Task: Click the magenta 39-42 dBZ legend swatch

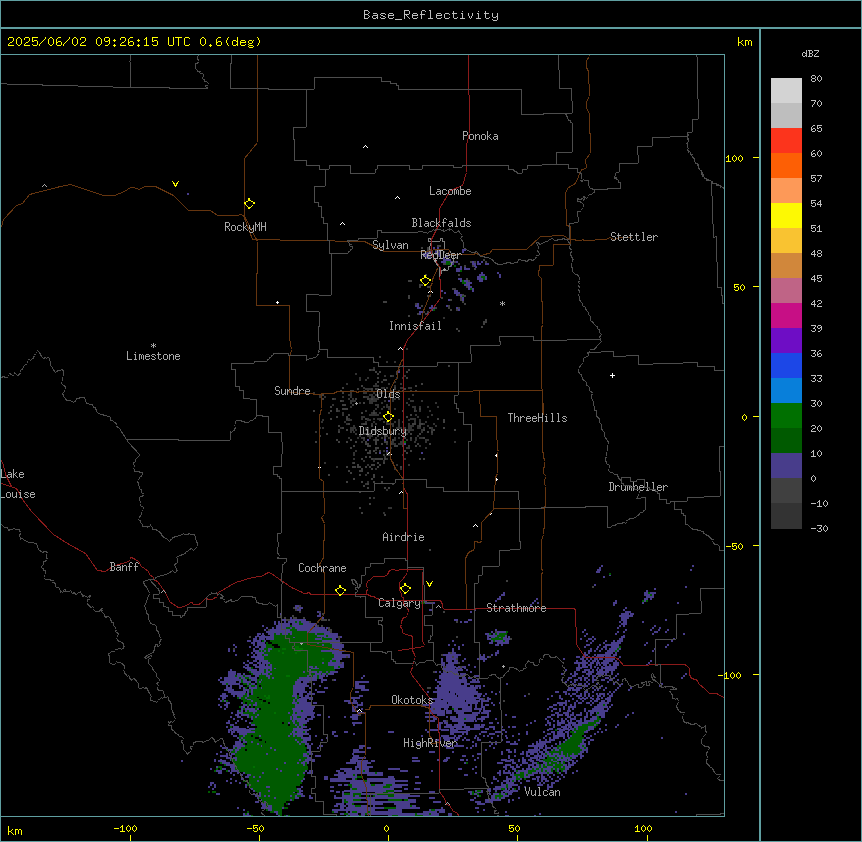Action: pyautogui.click(x=786, y=315)
